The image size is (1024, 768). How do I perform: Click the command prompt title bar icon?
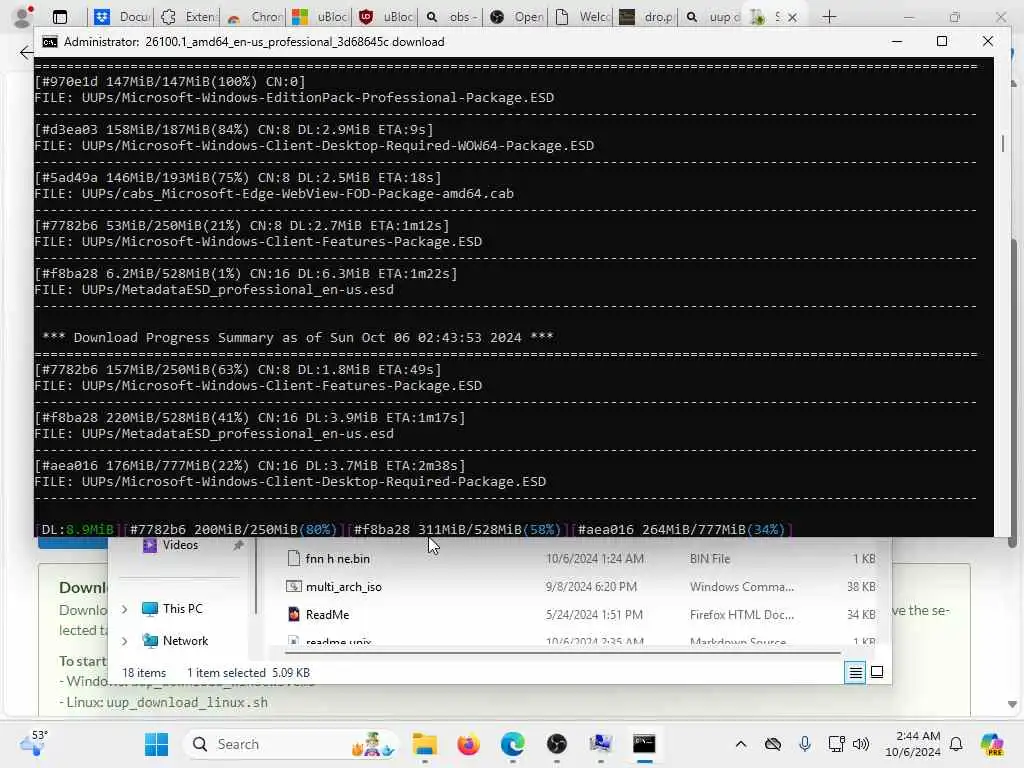[x=50, y=42]
